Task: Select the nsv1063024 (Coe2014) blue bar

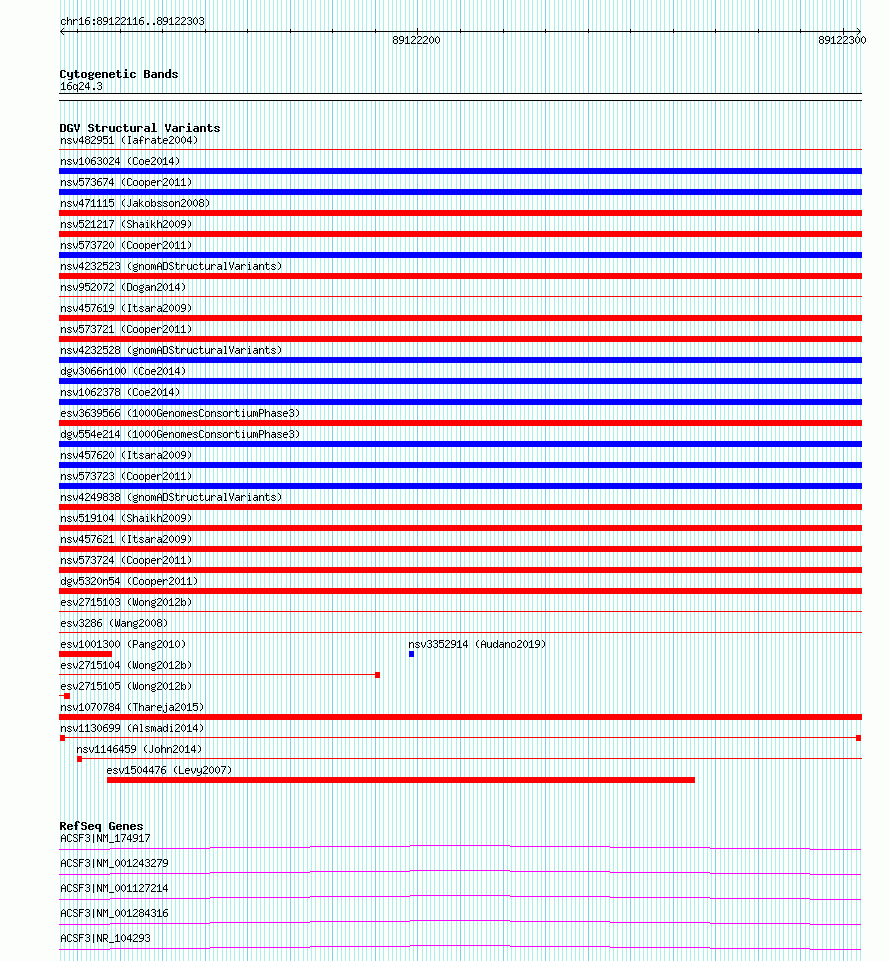Action: point(460,171)
